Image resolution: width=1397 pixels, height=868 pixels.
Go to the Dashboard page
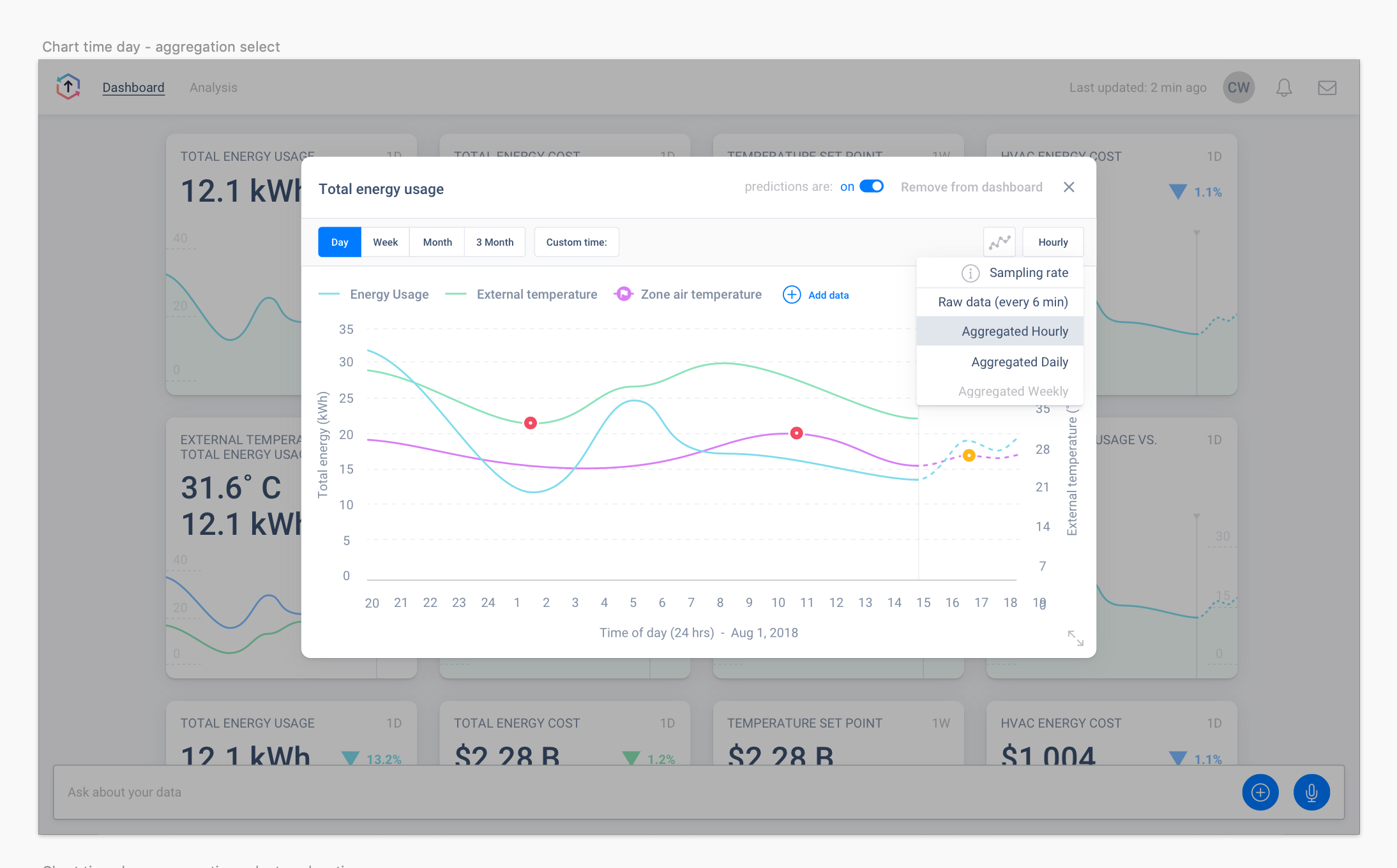point(133,87)
